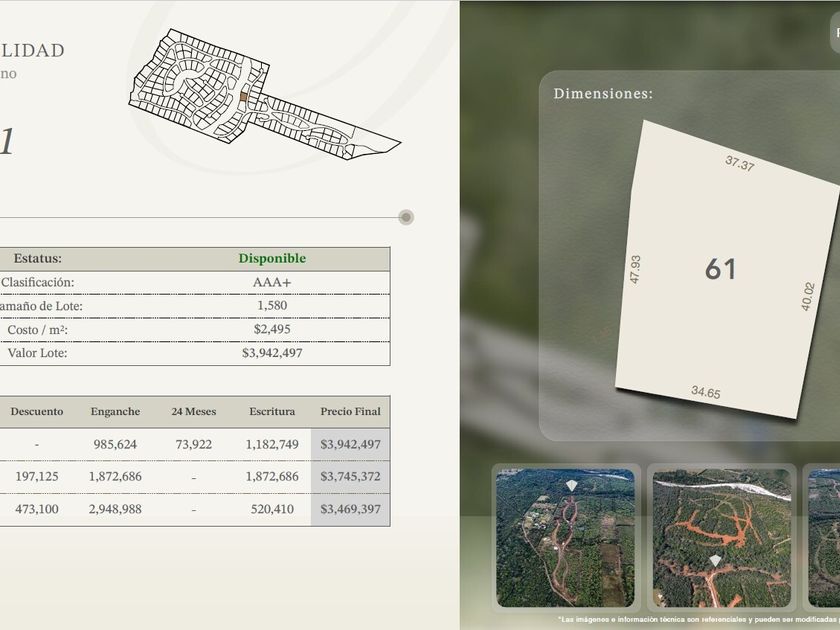Viewport: 840px width, 630px height.
Task: Click the monthly payment value '73,922'
Action: click(193, 444)
